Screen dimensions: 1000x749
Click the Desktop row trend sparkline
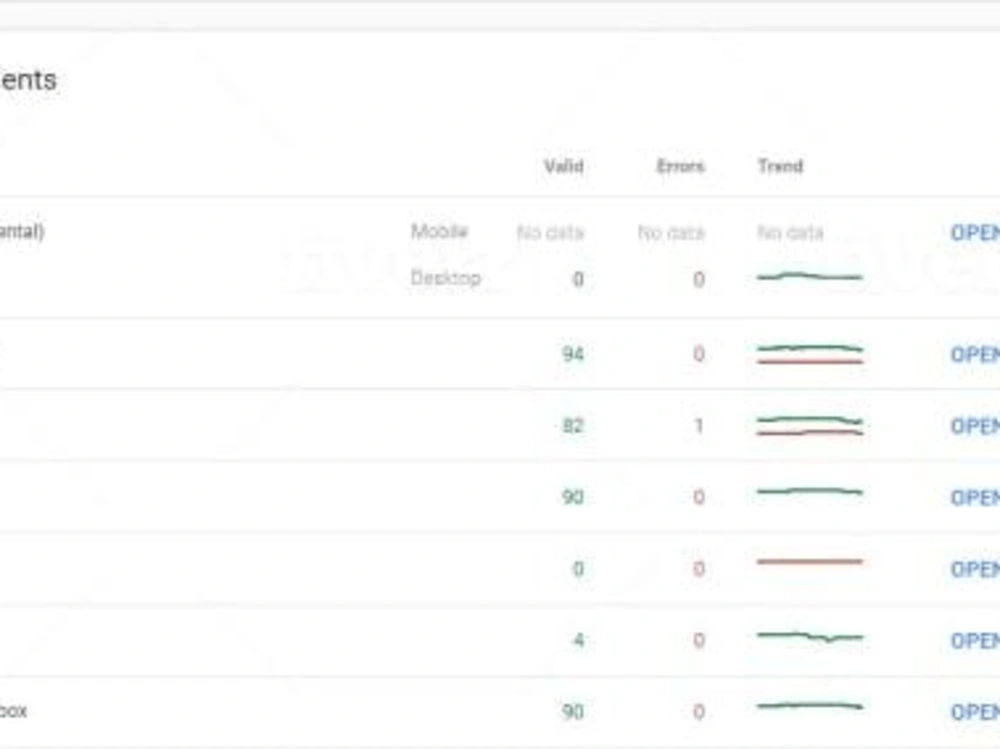click(810, 277)
